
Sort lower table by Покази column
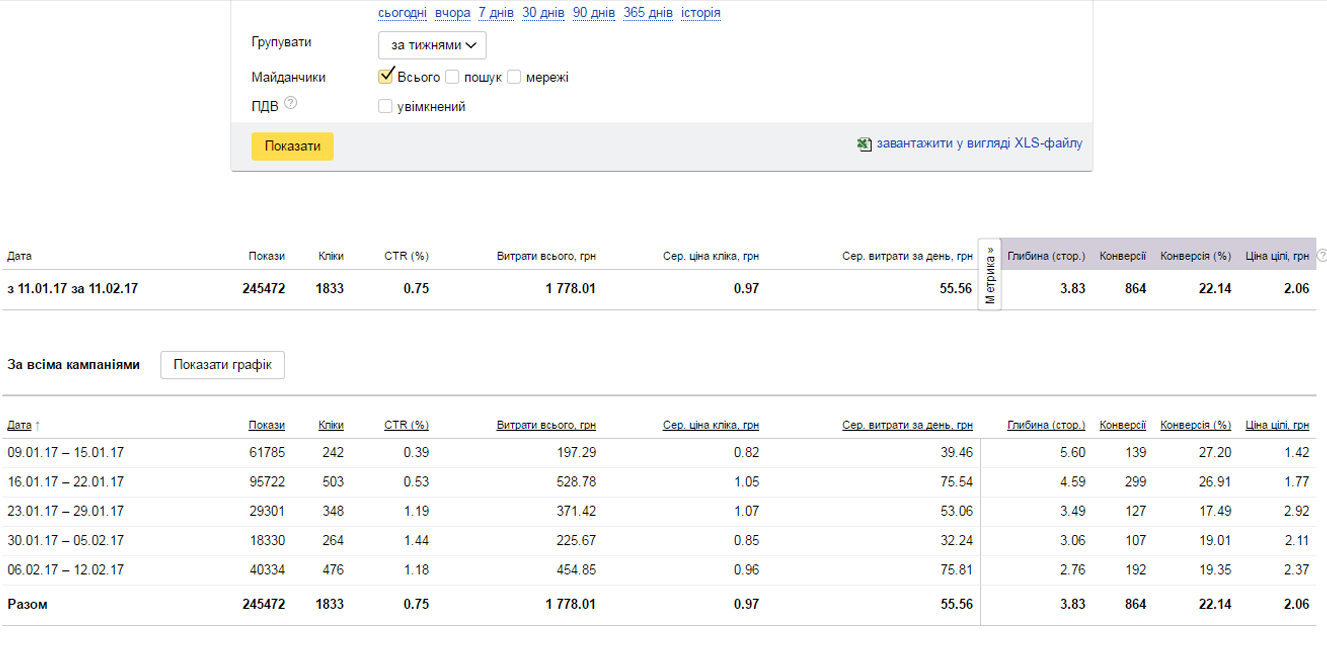point(267,425)
